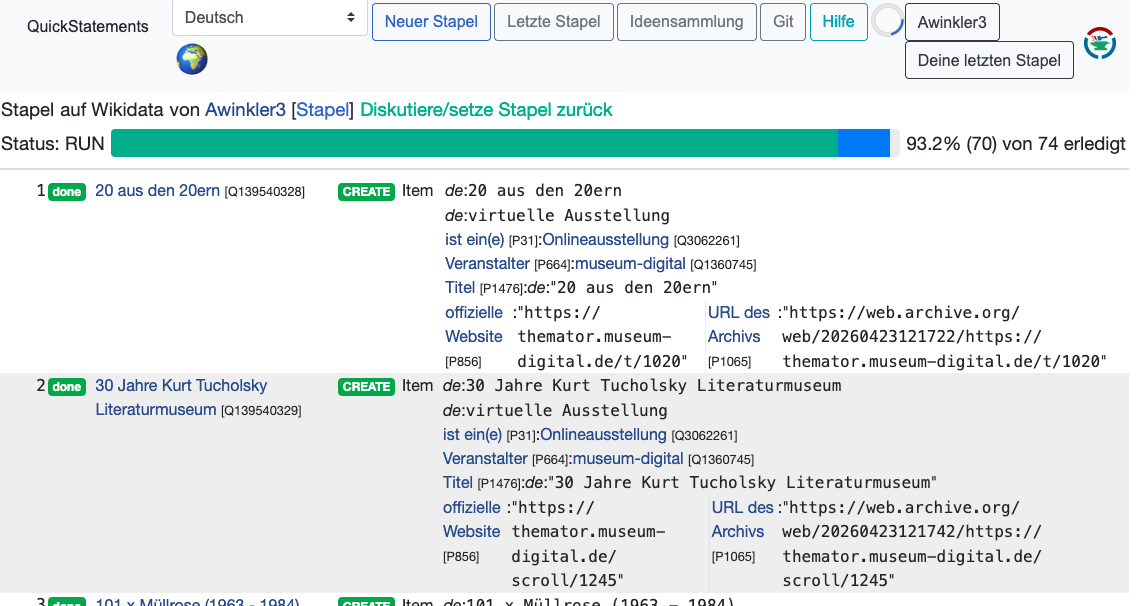
Task: Click the Stapel link in brackets
Action: pos(323,110)
